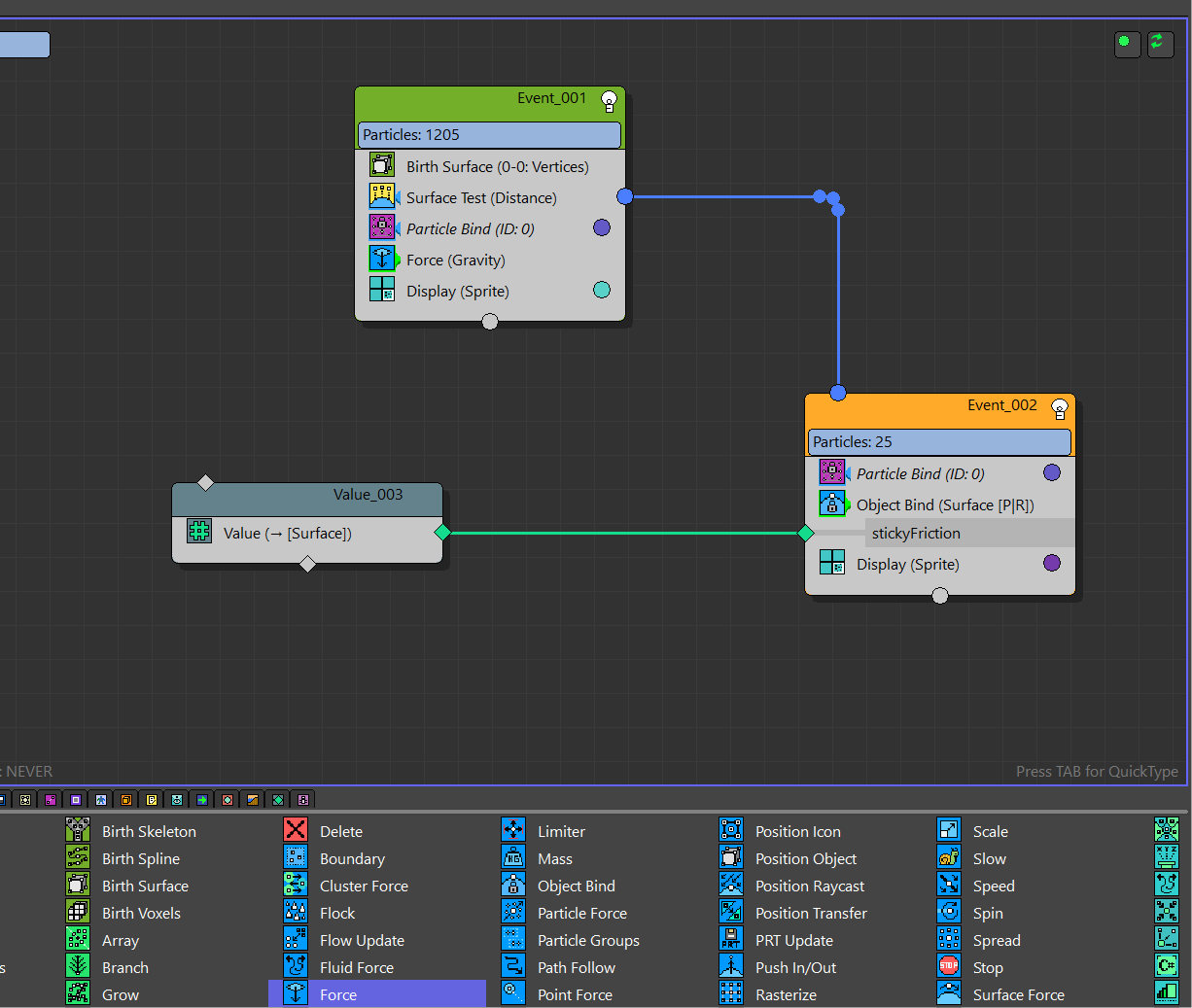Click the Object Bind icon in Event_002
The height and width of the screenshot is (1008, 1192).
tap(831, 504)
